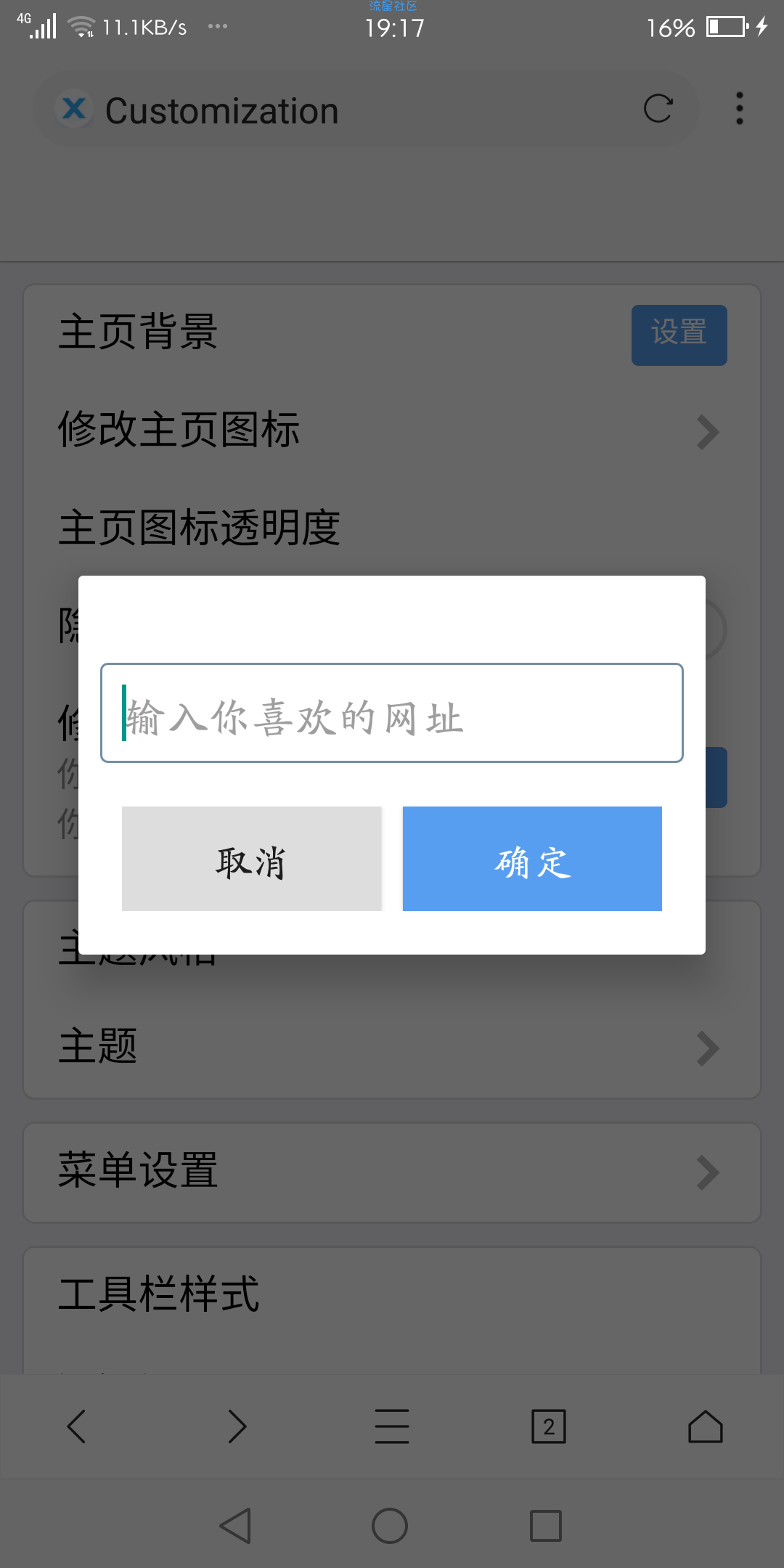
Task: Tap the browser home icon
Action: click(706, 1426)
